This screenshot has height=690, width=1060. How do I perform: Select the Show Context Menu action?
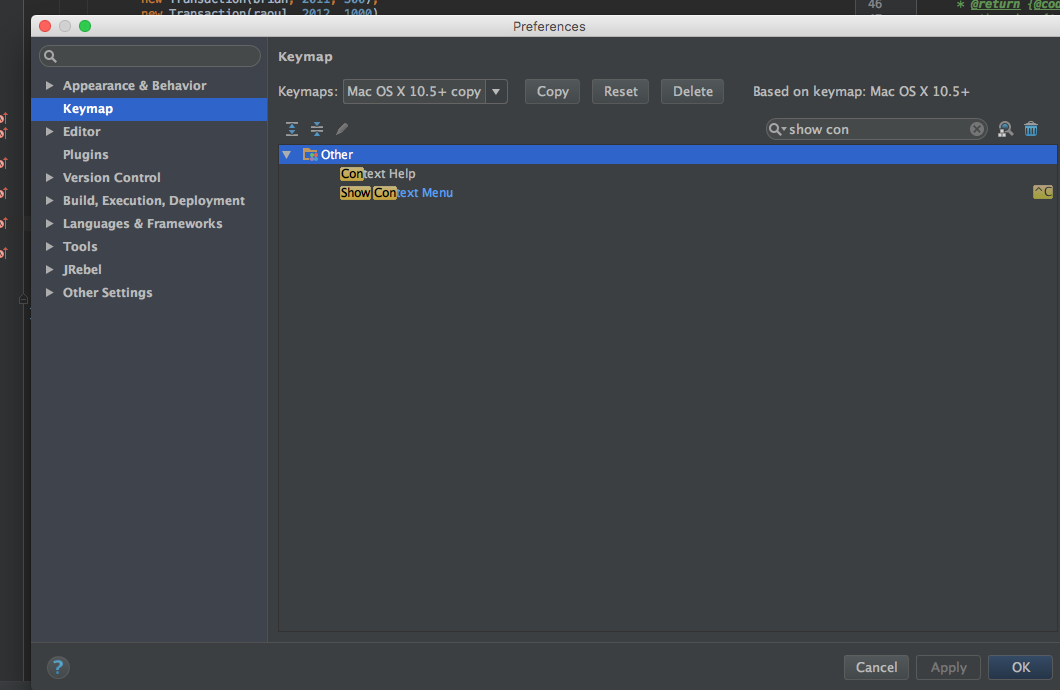[x=397, y=192]
